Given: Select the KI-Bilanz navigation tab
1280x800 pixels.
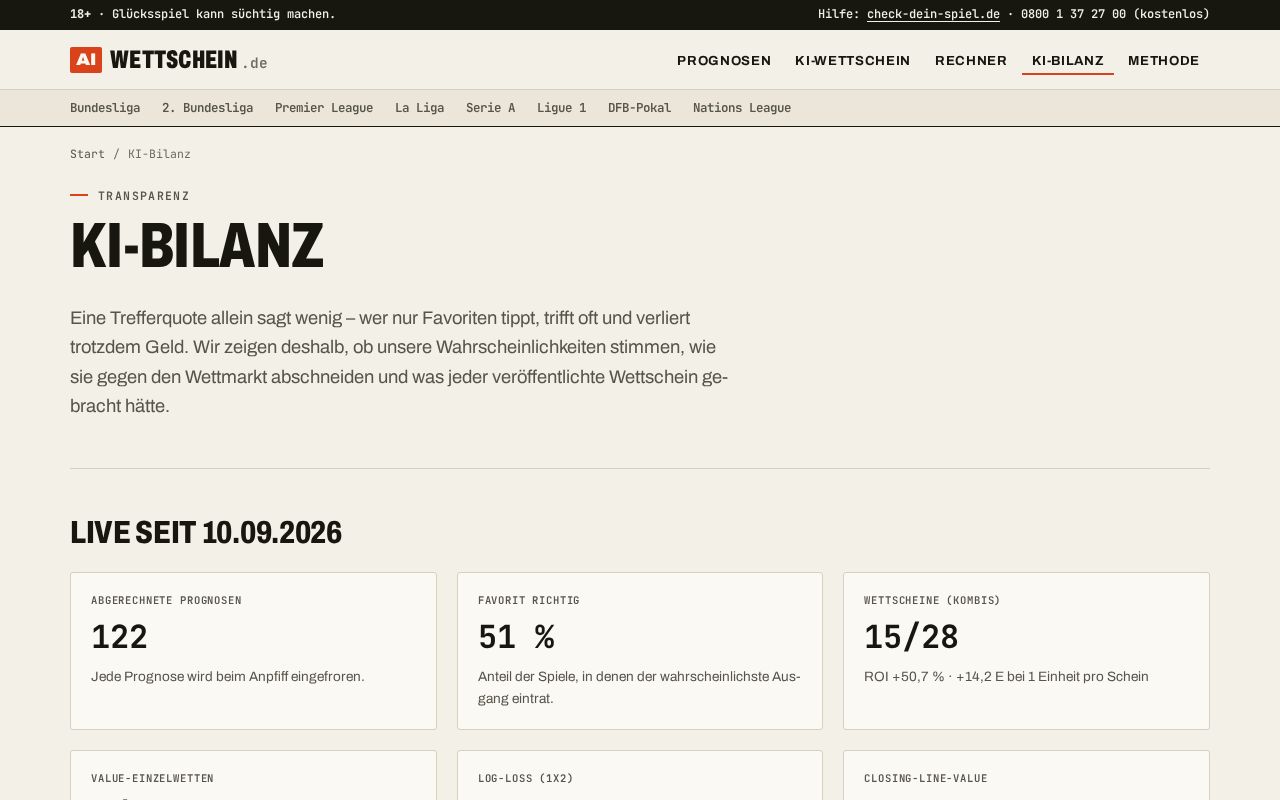Looking at the screenshot, I should 1068,61.
